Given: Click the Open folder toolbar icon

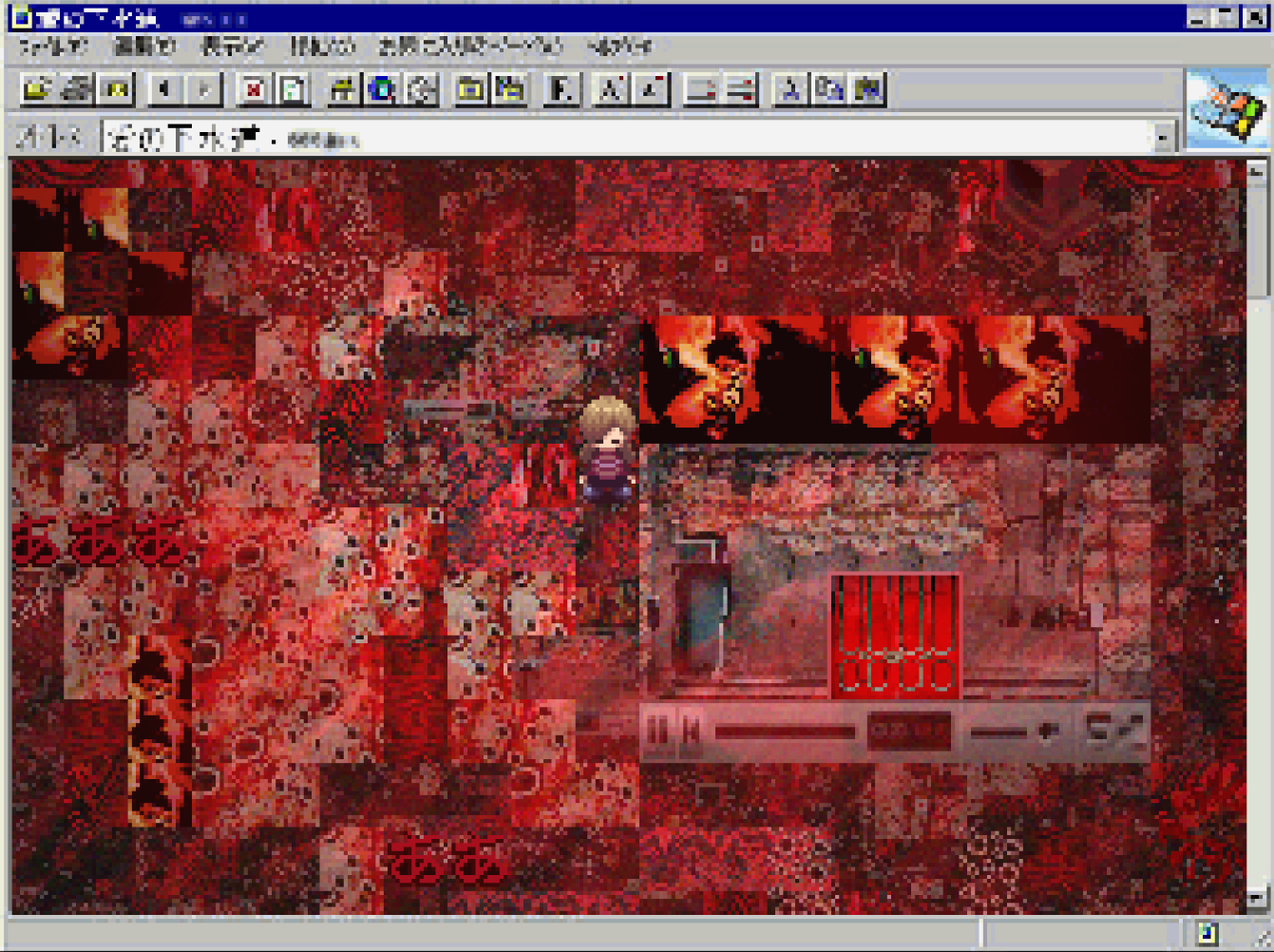Looking at the screenshot, I should click(37, 89).
